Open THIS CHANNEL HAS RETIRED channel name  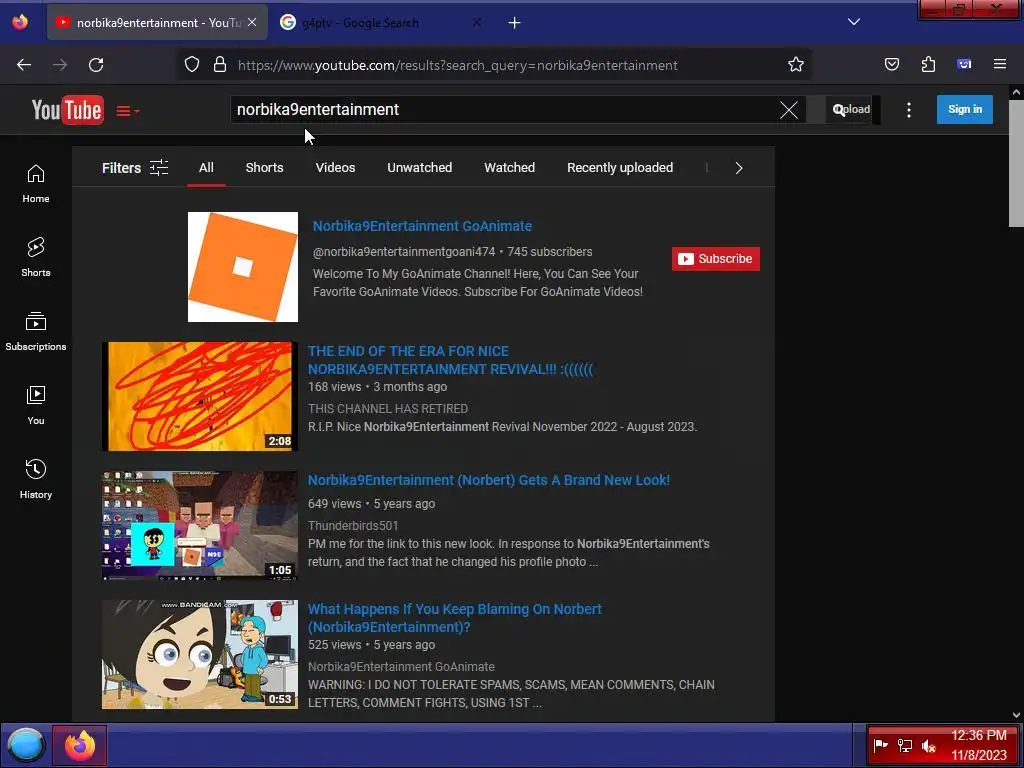tap(388, 409)
